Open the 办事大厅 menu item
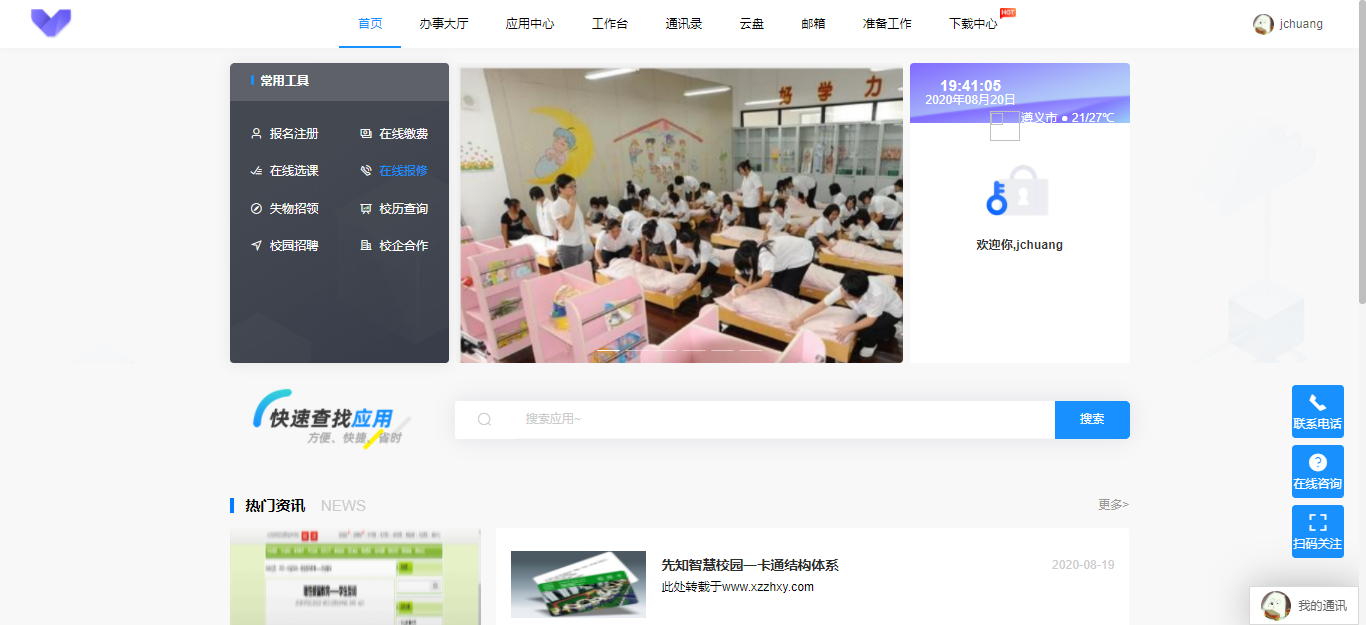1366x625 pixels. click(444, 24)
